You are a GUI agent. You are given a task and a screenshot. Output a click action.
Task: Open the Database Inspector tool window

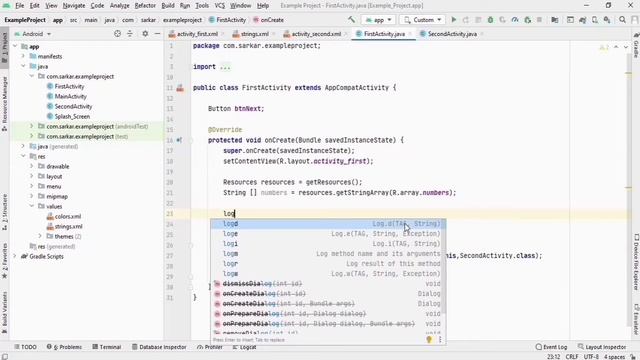coord(159,347)
